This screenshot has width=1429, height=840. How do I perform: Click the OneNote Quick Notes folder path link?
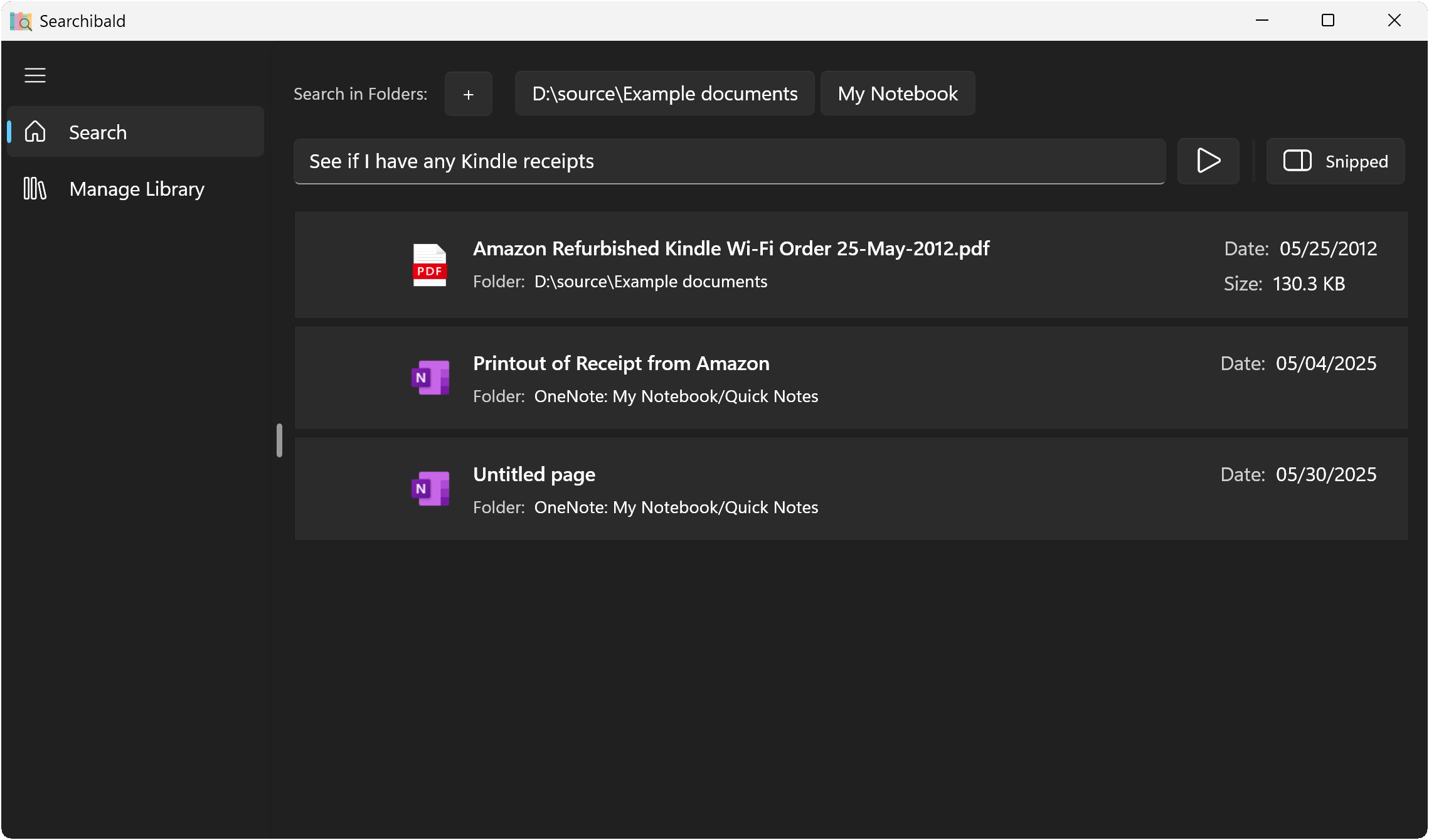pos(675,396)
